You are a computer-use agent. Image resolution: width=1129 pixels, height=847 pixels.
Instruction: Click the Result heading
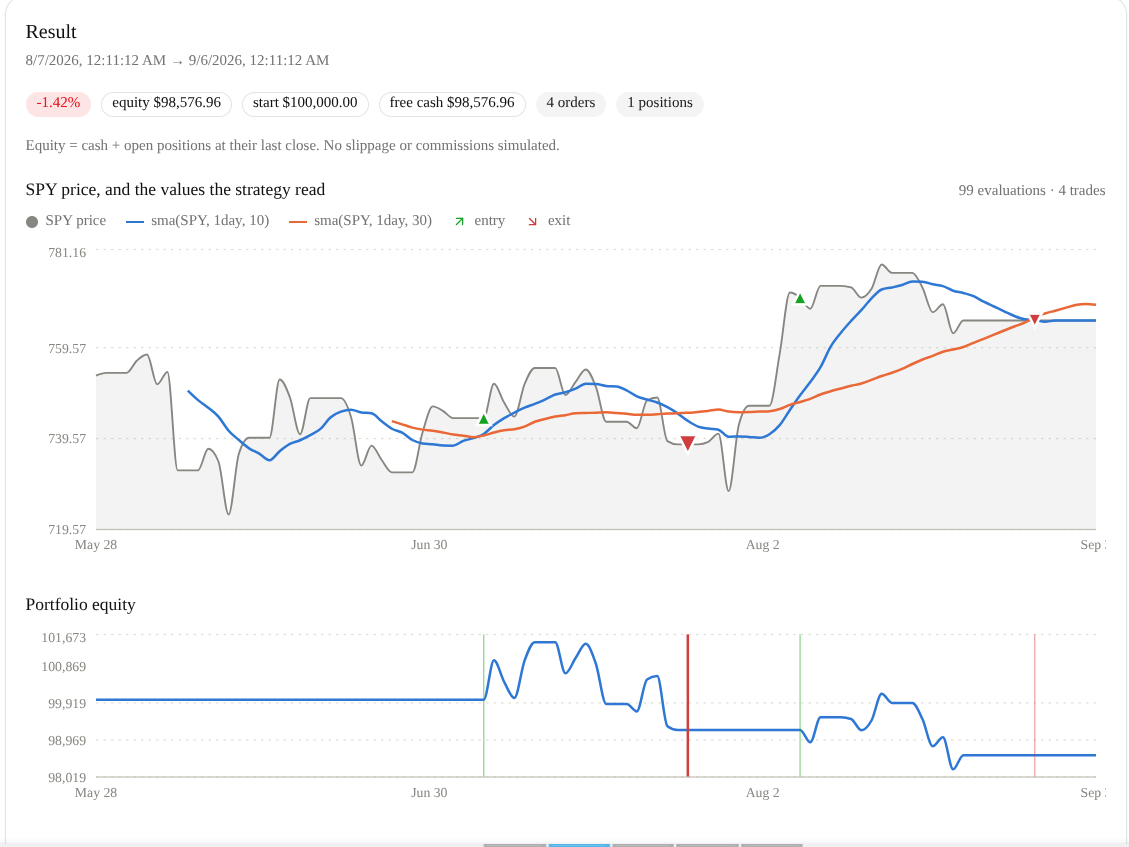point(51,32)
